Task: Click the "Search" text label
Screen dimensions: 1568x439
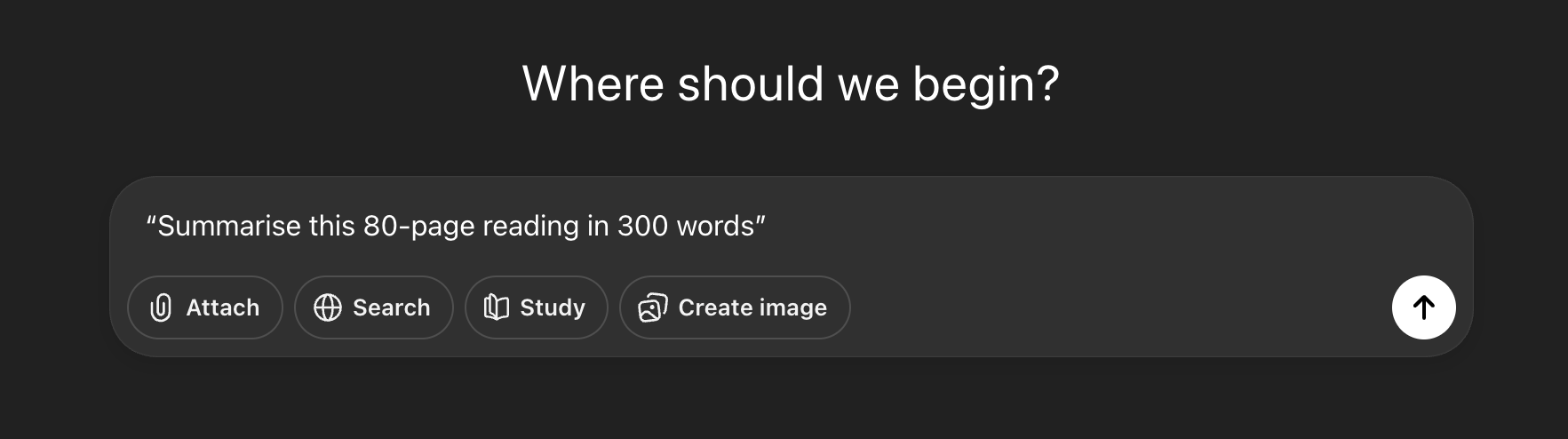Action: [391, 307]
